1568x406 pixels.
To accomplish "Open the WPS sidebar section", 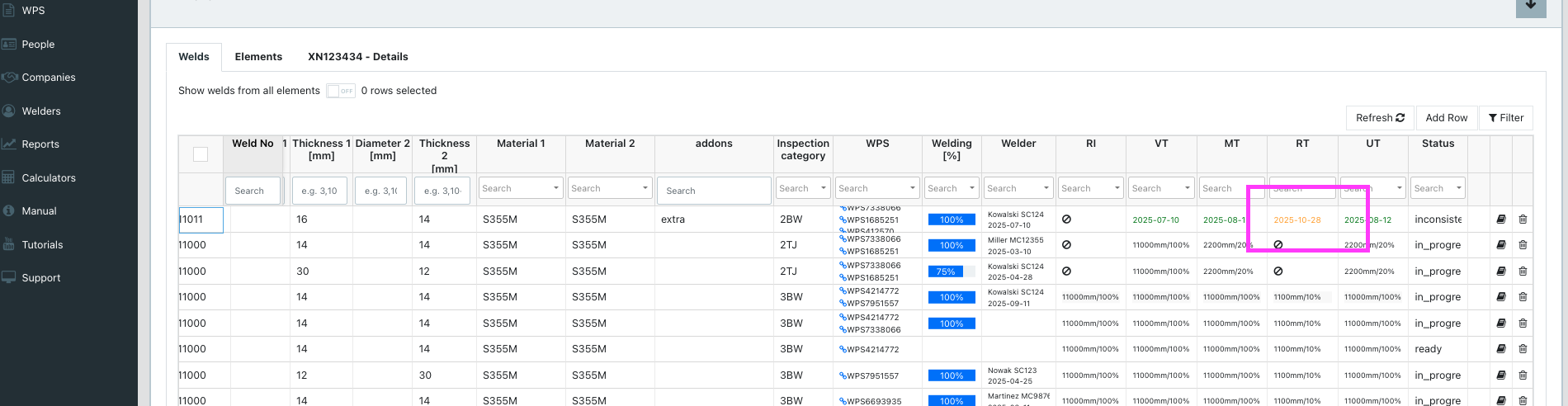I will [x=33, y=11].
